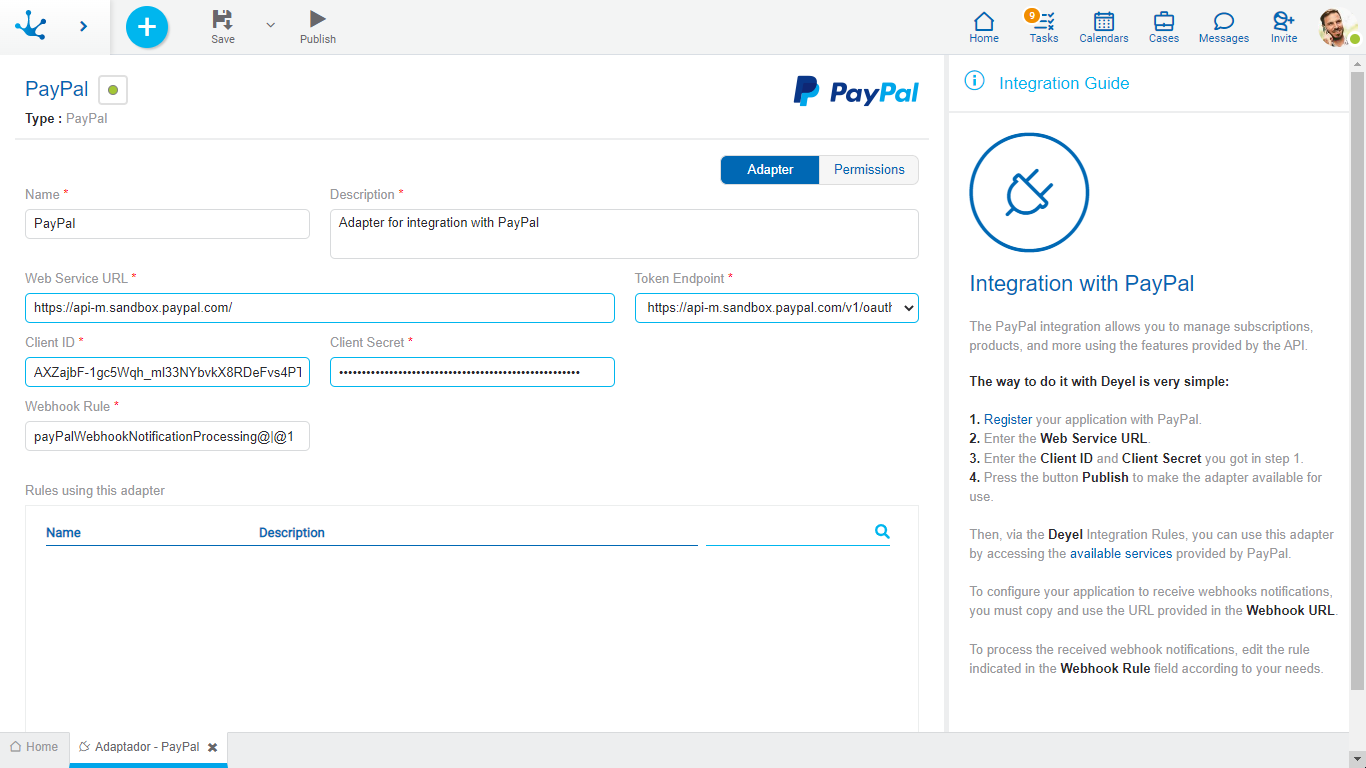Image resolution: width=1366 pixels, height=768 pixels.
Task: Click the chevron arrow beside the Deyel logo
Action: [x=83, y=27]
